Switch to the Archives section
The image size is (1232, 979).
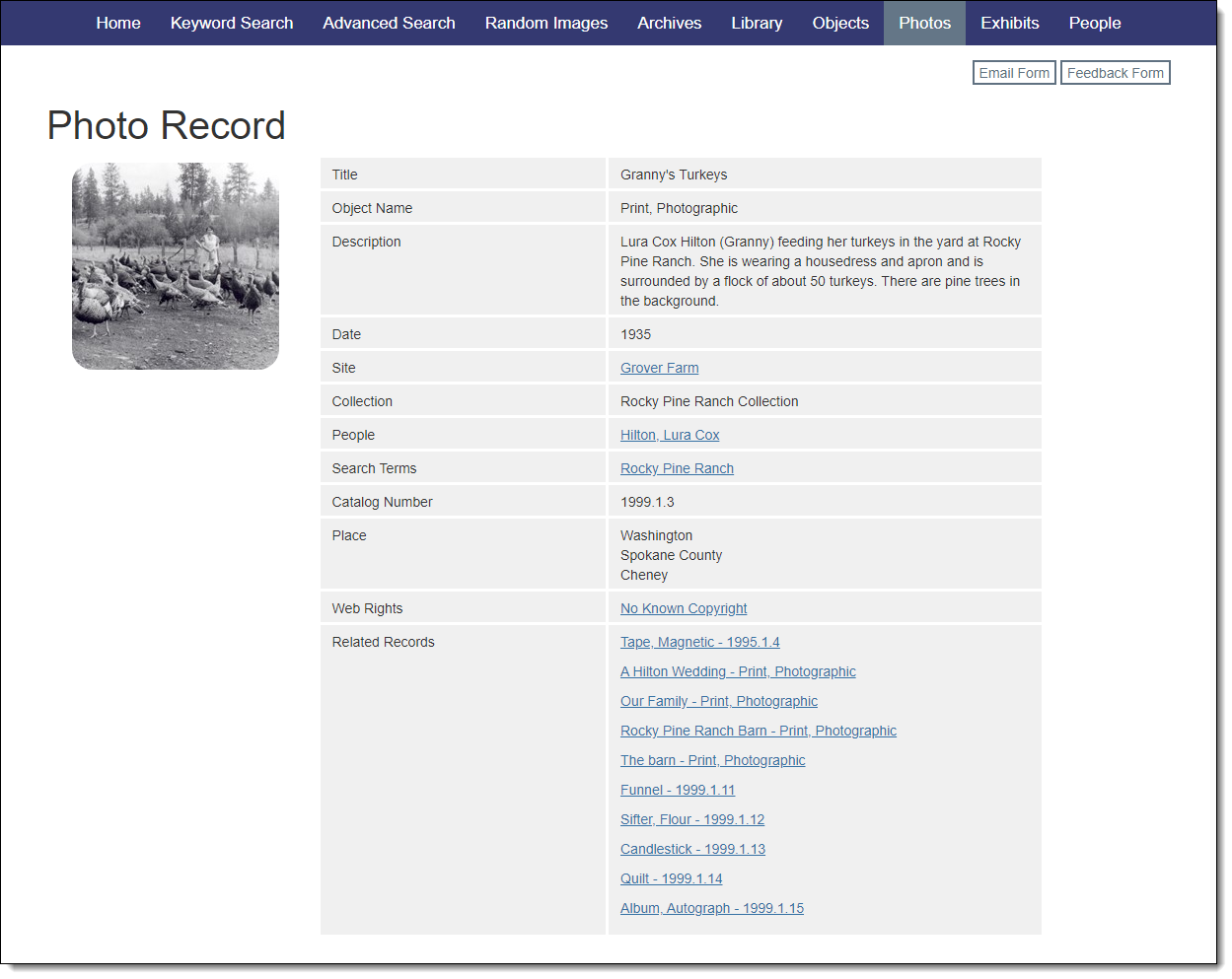tap(669, 23)
